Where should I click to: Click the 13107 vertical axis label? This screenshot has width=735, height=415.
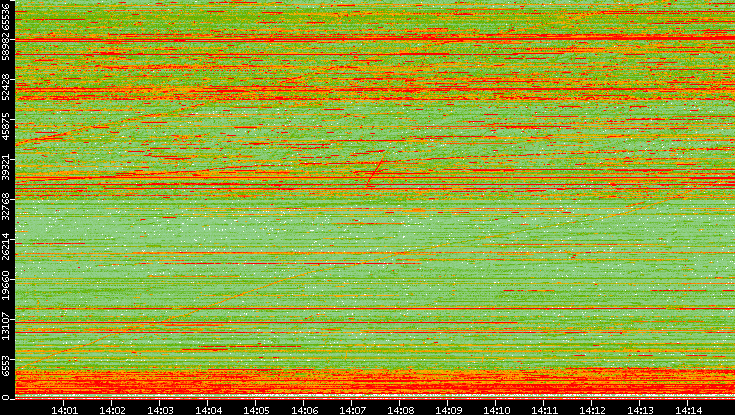pyautogui.click(x=7, y=327)
